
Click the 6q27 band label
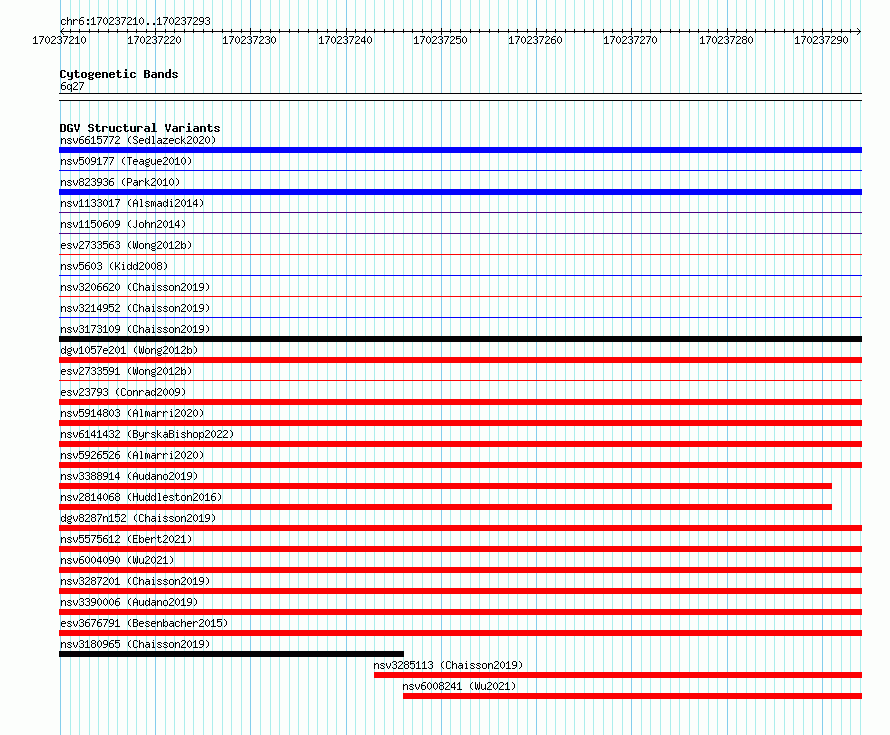[x=72, y=86]
